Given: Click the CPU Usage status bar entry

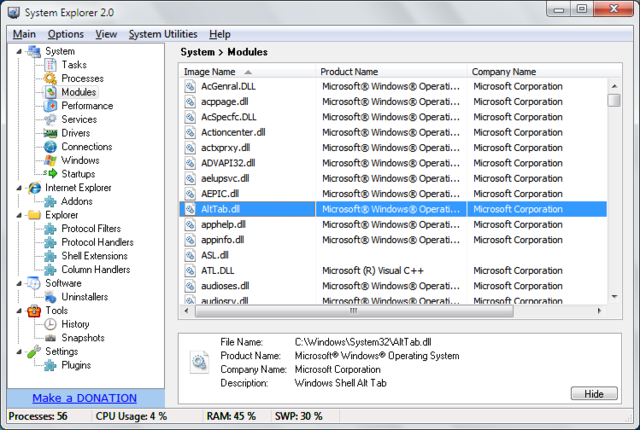Looking at the screenshot, I should 131,417.
